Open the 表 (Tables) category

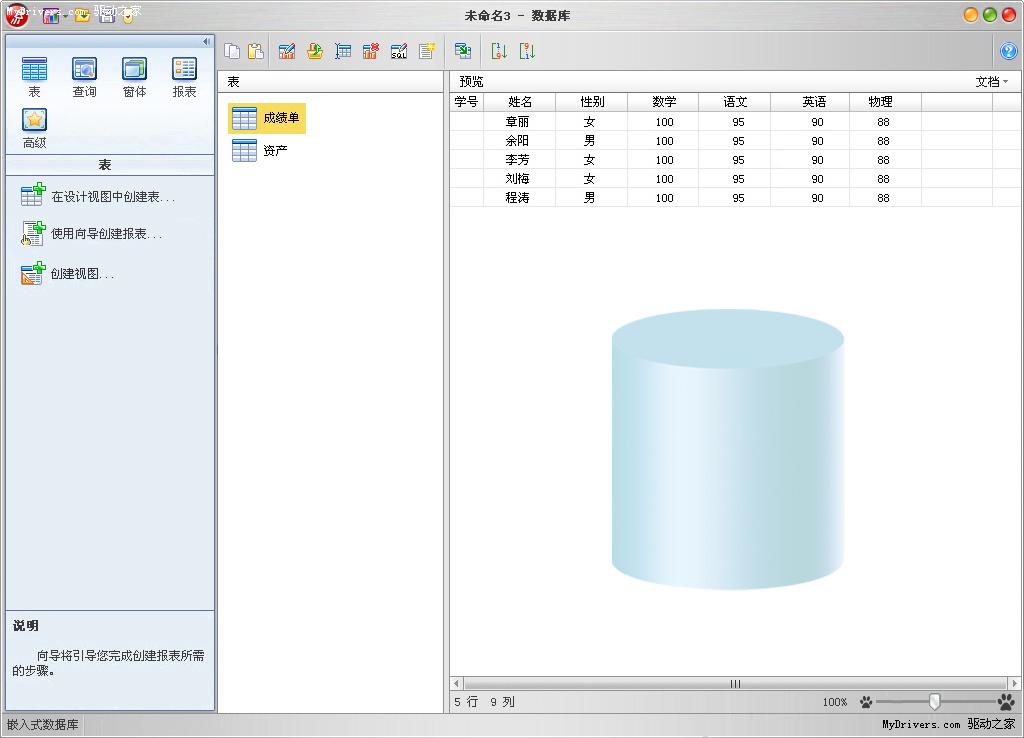pyautogui.click(x=34, y=77)
